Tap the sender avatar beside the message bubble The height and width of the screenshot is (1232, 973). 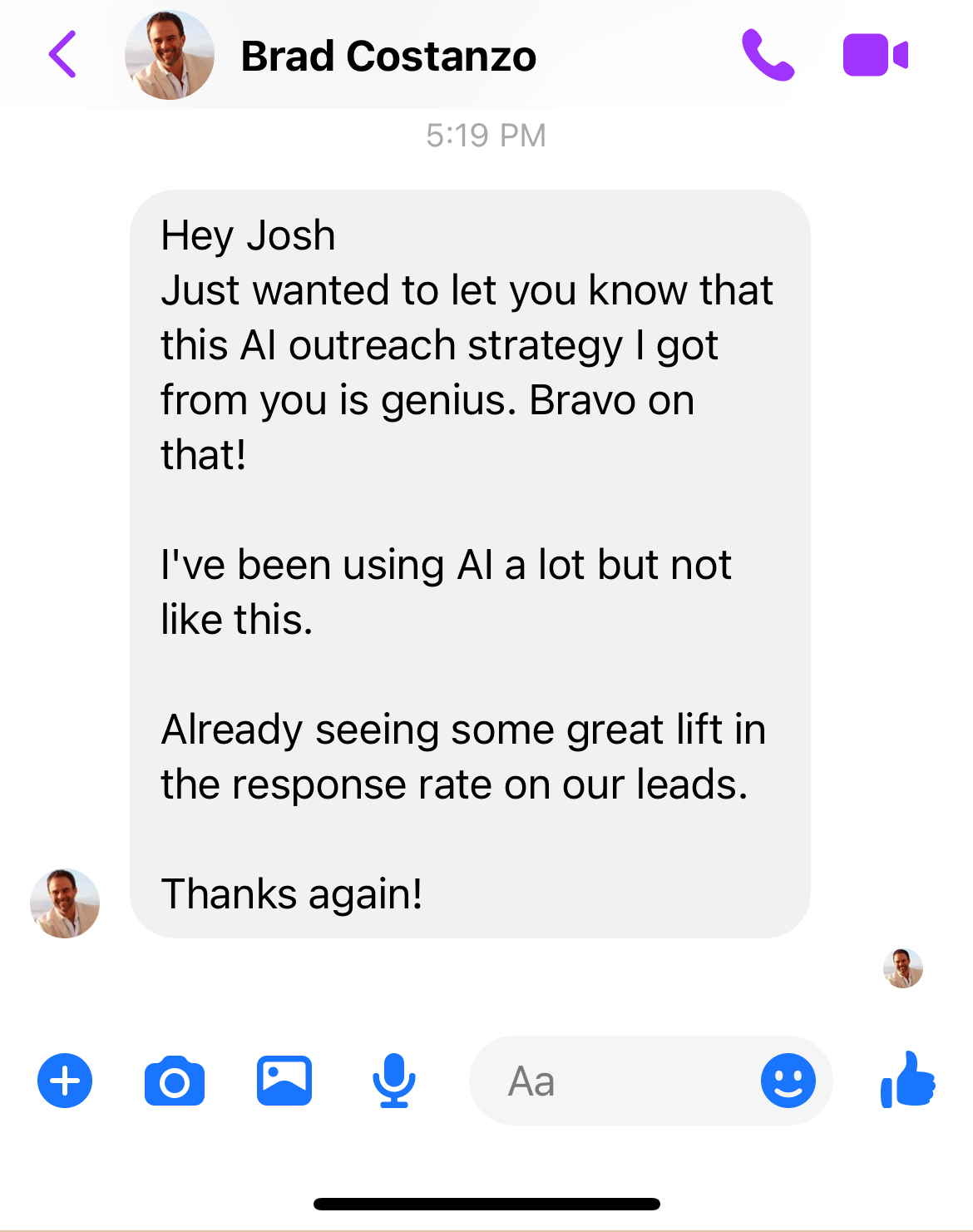65,903
